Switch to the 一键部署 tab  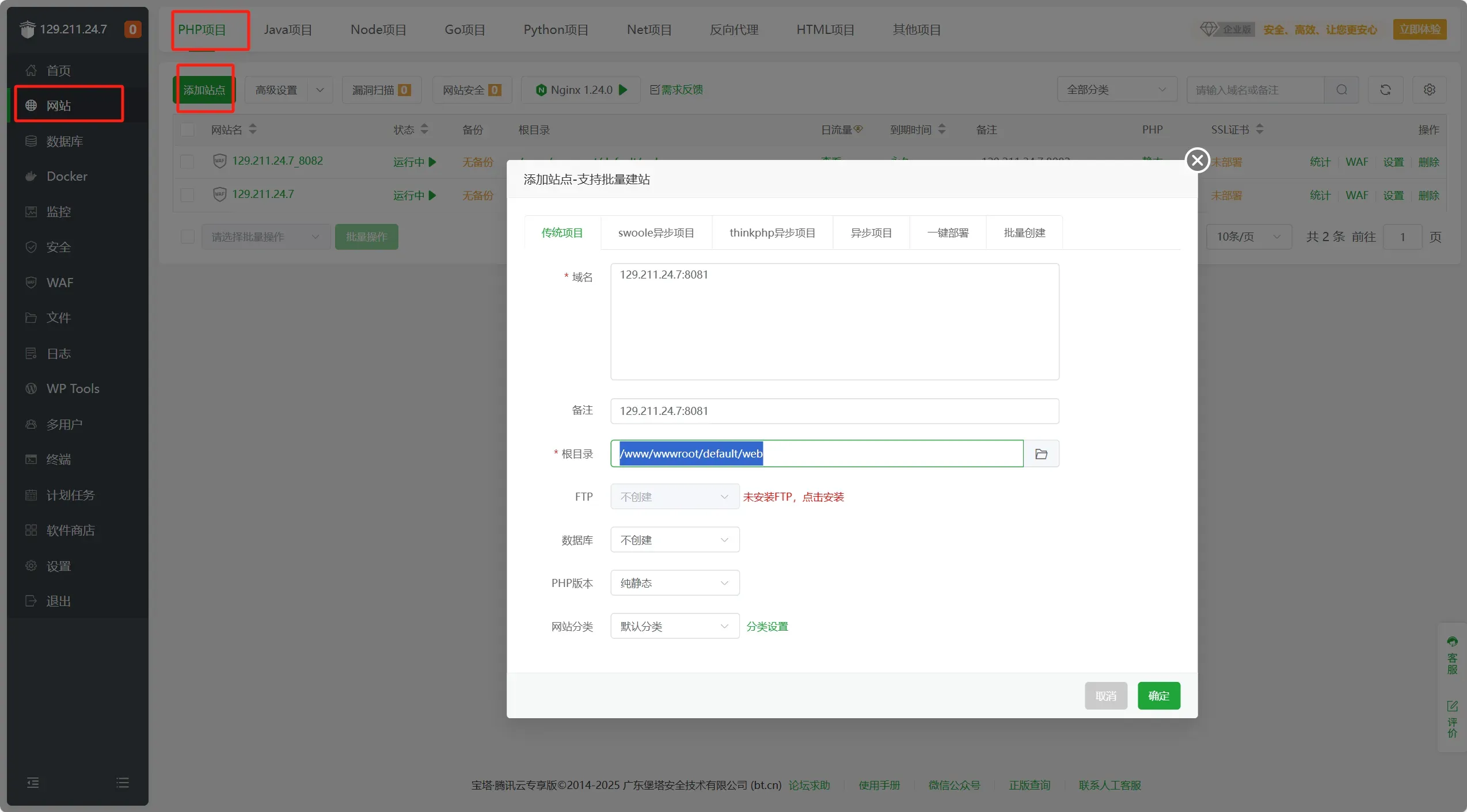tap(948, 233)
